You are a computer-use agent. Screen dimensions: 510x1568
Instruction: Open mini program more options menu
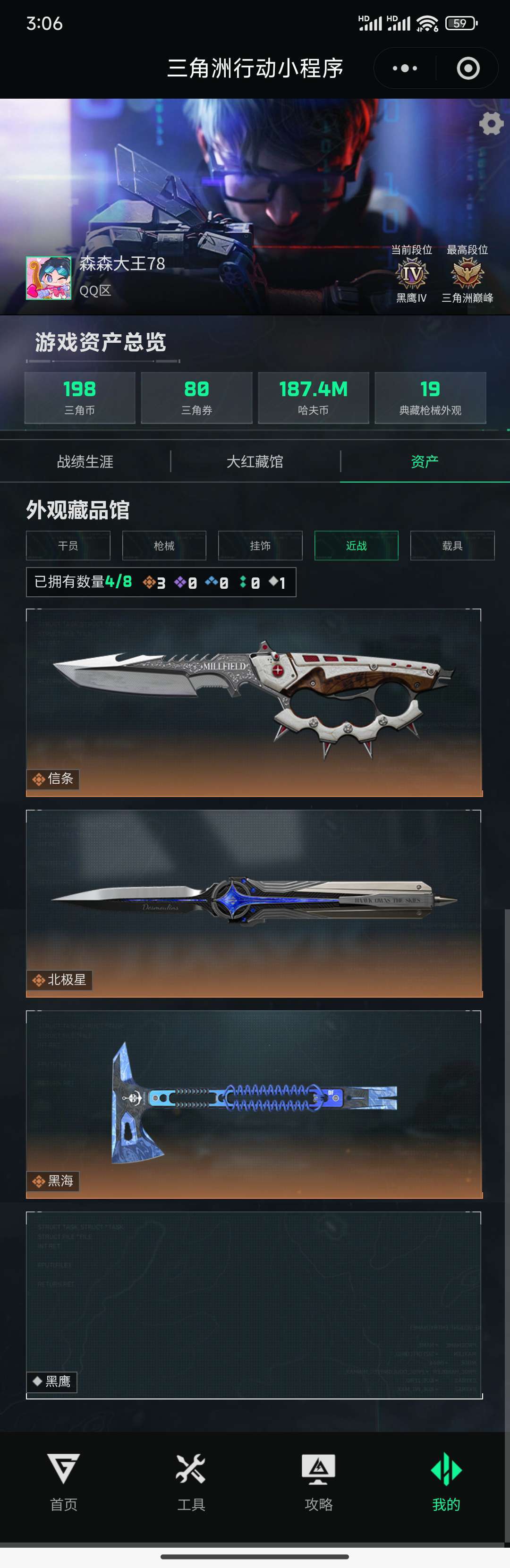pyautogui.click(x=405, y=68)
